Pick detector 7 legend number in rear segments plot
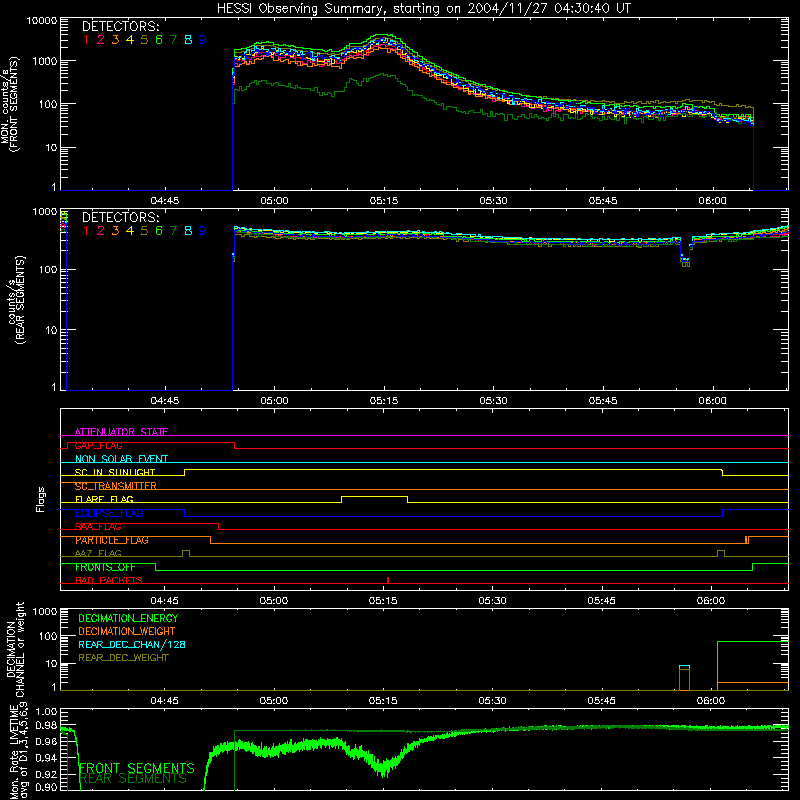This screenshot has width=800, height=800. tap(173, 231)
